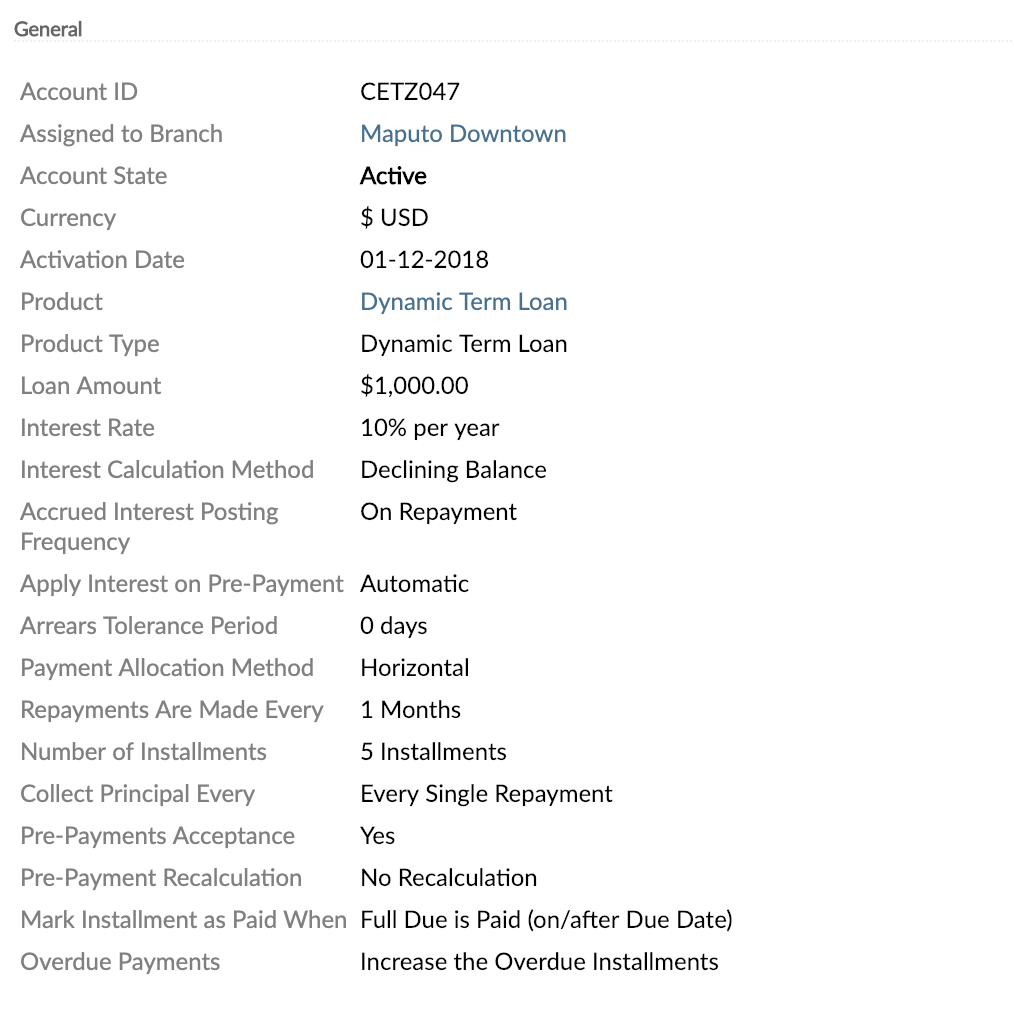Open the Dynamic Term Loan product link
The height and width of the screenshot is (1012, 1014).
coord(463,301)
